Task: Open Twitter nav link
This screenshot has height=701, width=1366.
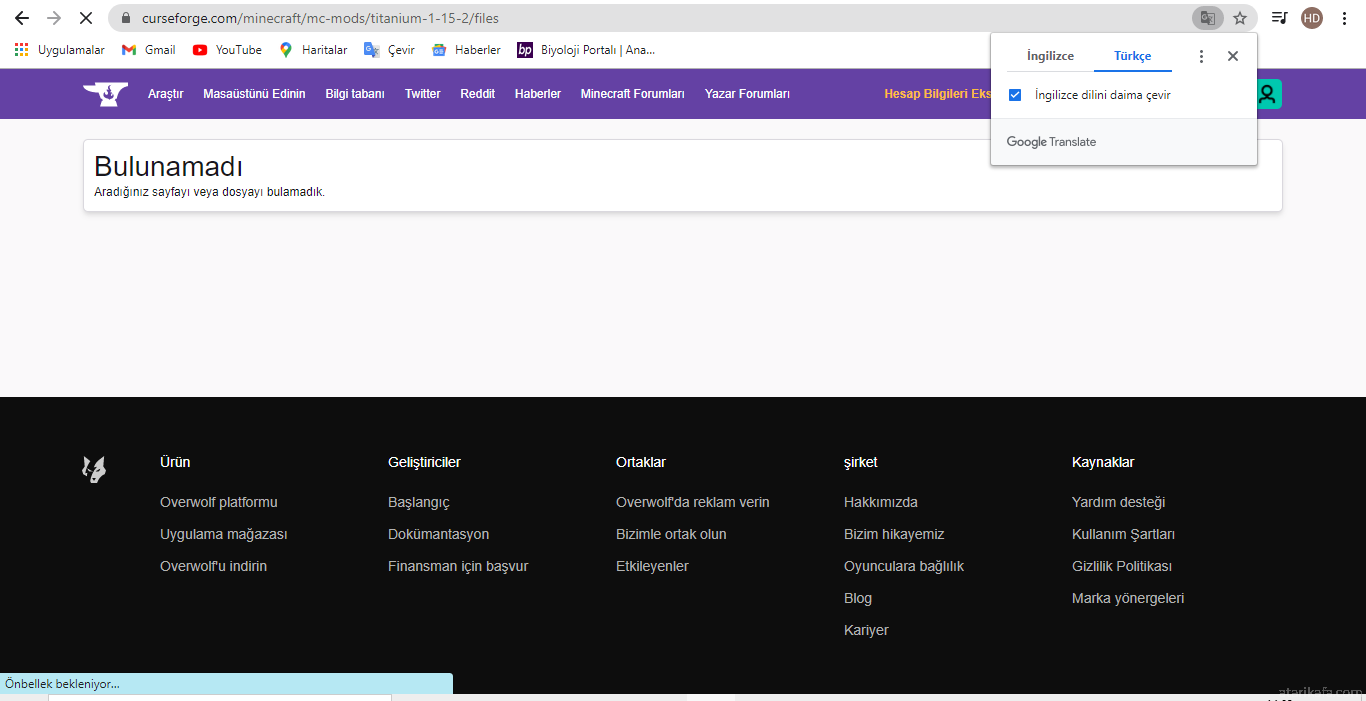Action: click(423, 94)
